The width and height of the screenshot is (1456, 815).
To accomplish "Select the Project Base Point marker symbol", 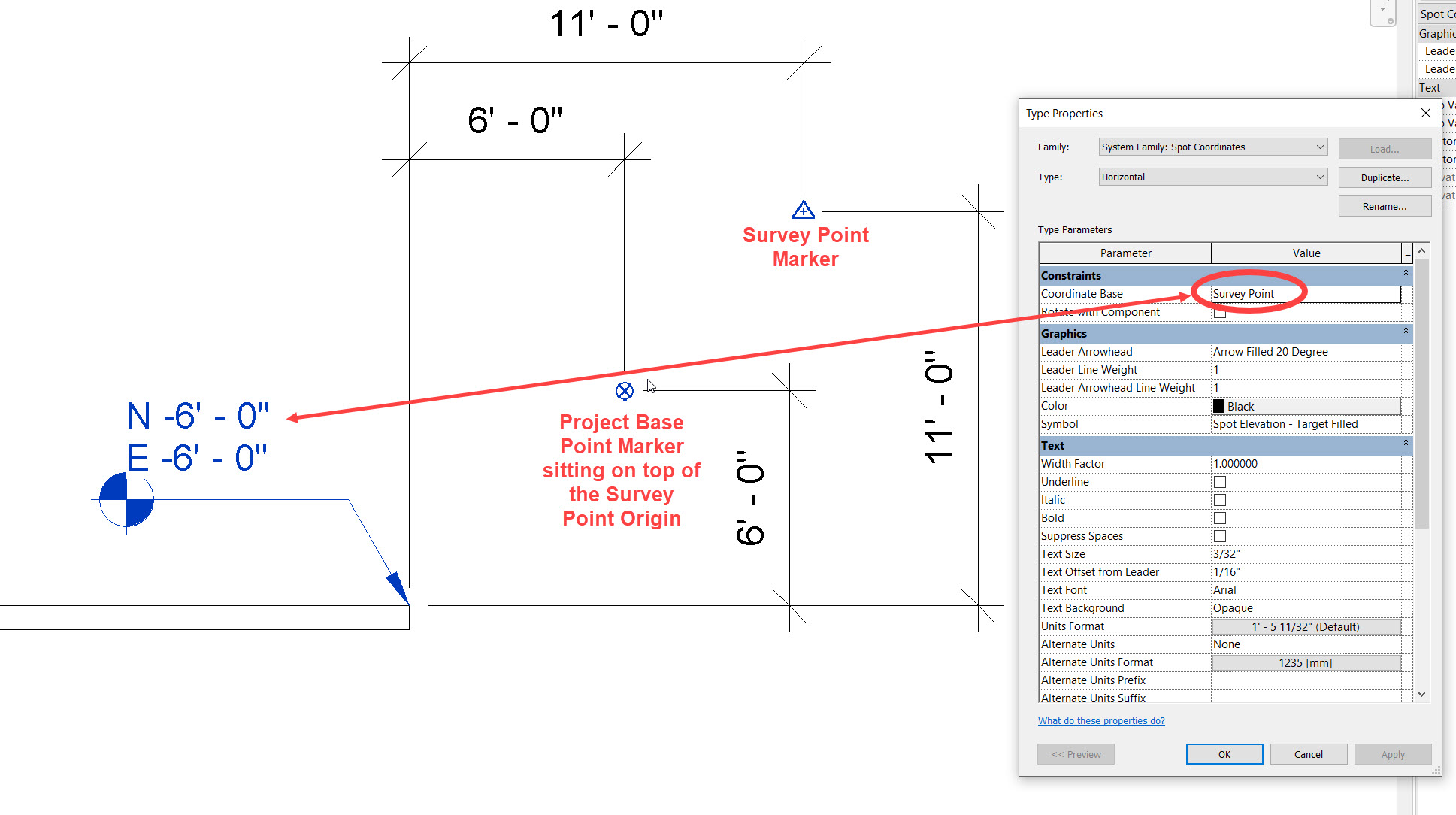I will 625,391.
